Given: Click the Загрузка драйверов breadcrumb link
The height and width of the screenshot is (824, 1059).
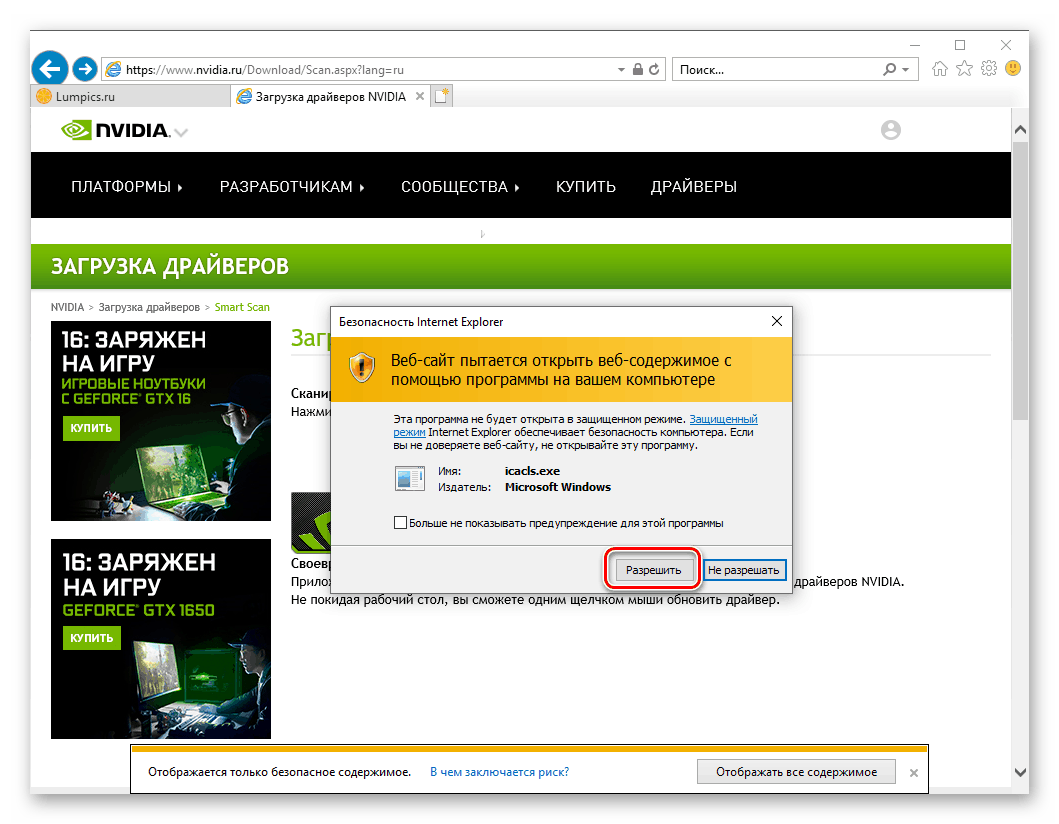Looking at the screenshot, I should tap(149, 307).
